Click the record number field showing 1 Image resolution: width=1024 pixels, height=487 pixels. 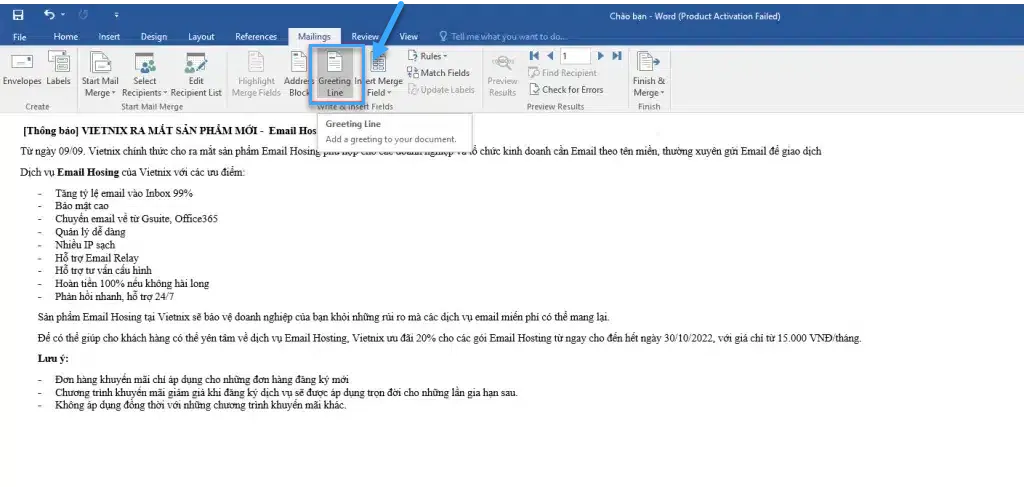[x=575, y=56]
